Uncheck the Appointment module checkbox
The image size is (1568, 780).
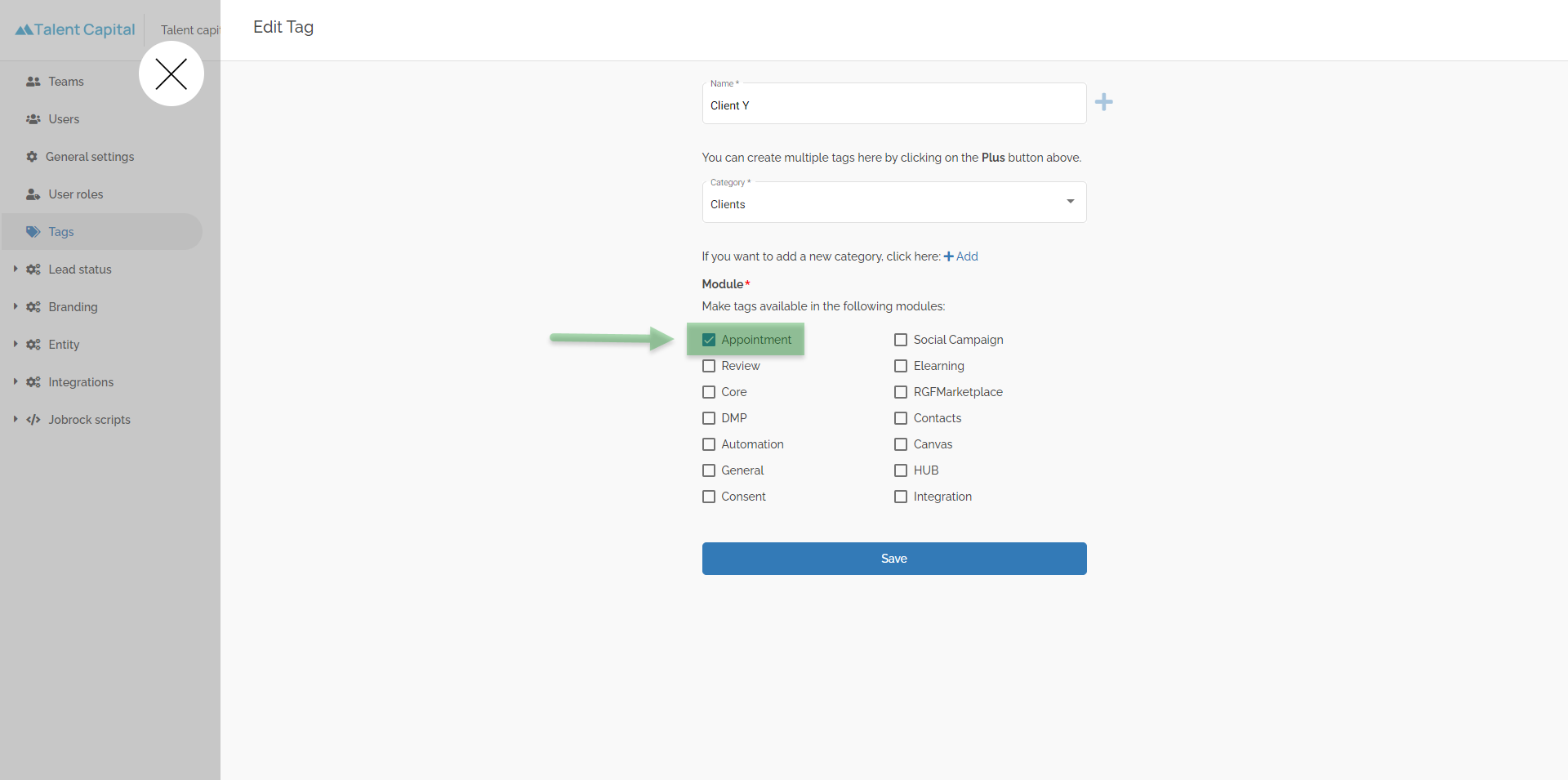[709, 340]
